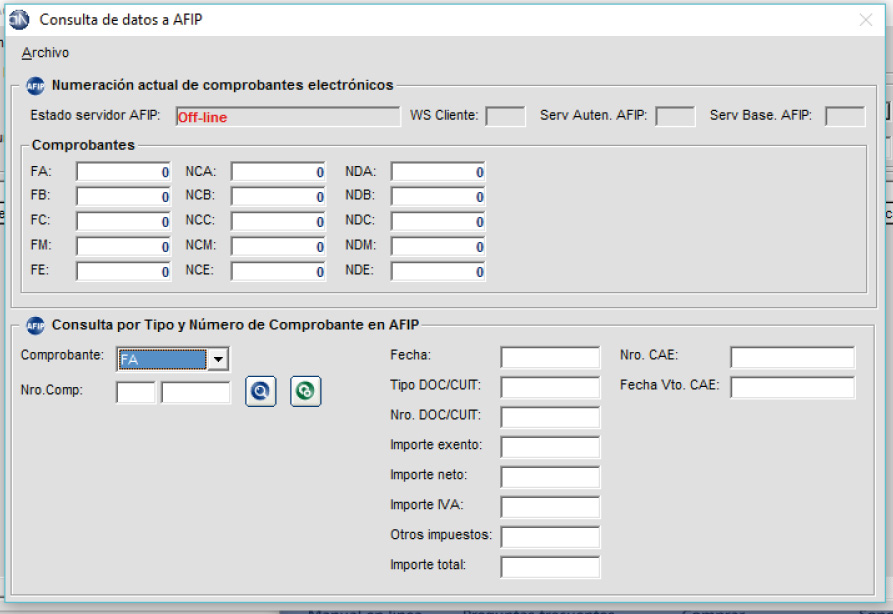Focus the FE number field
Viewport: 893px width, 614px height.
coord(124,272)
